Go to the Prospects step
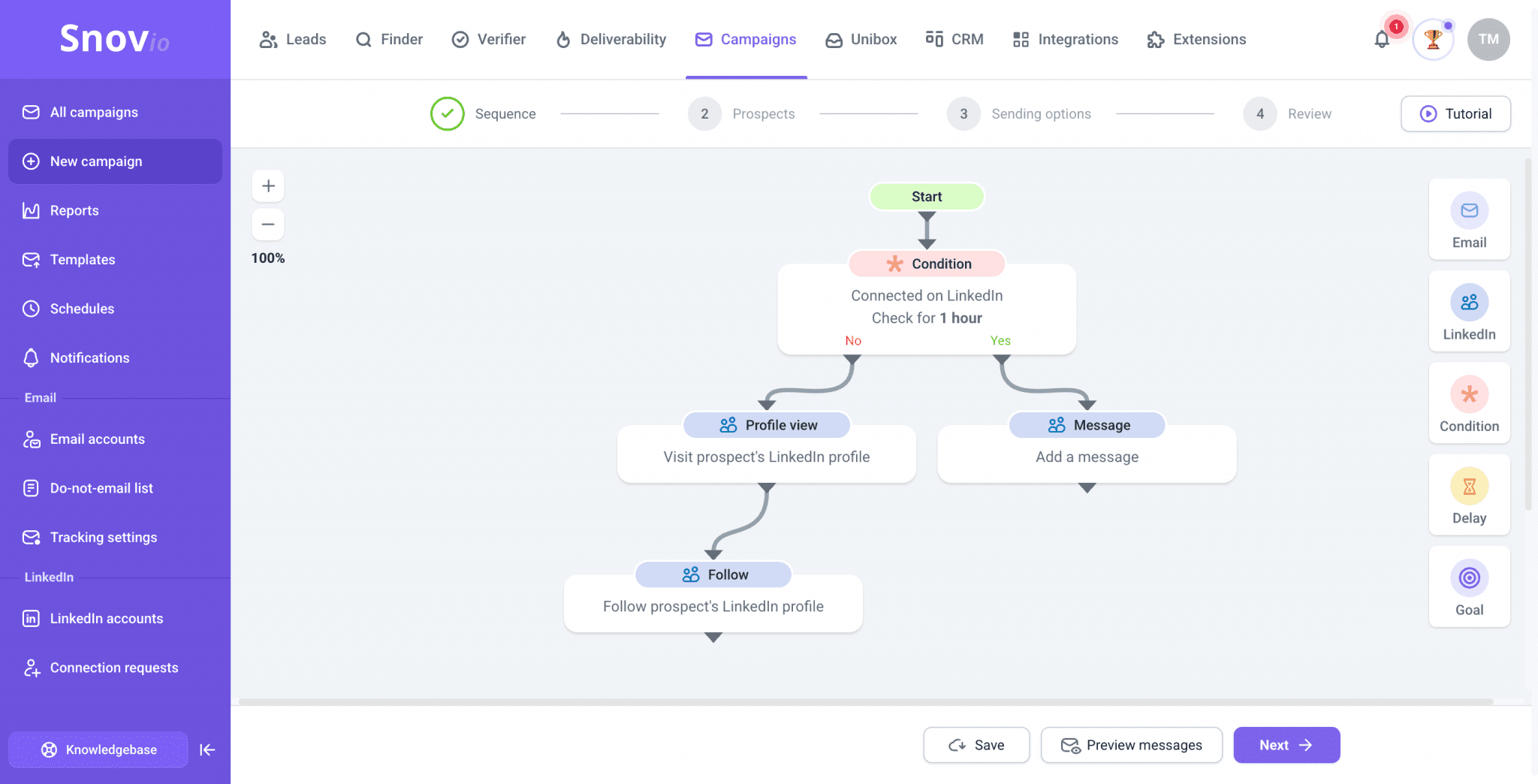The image size is (1538, 784). 763,113
